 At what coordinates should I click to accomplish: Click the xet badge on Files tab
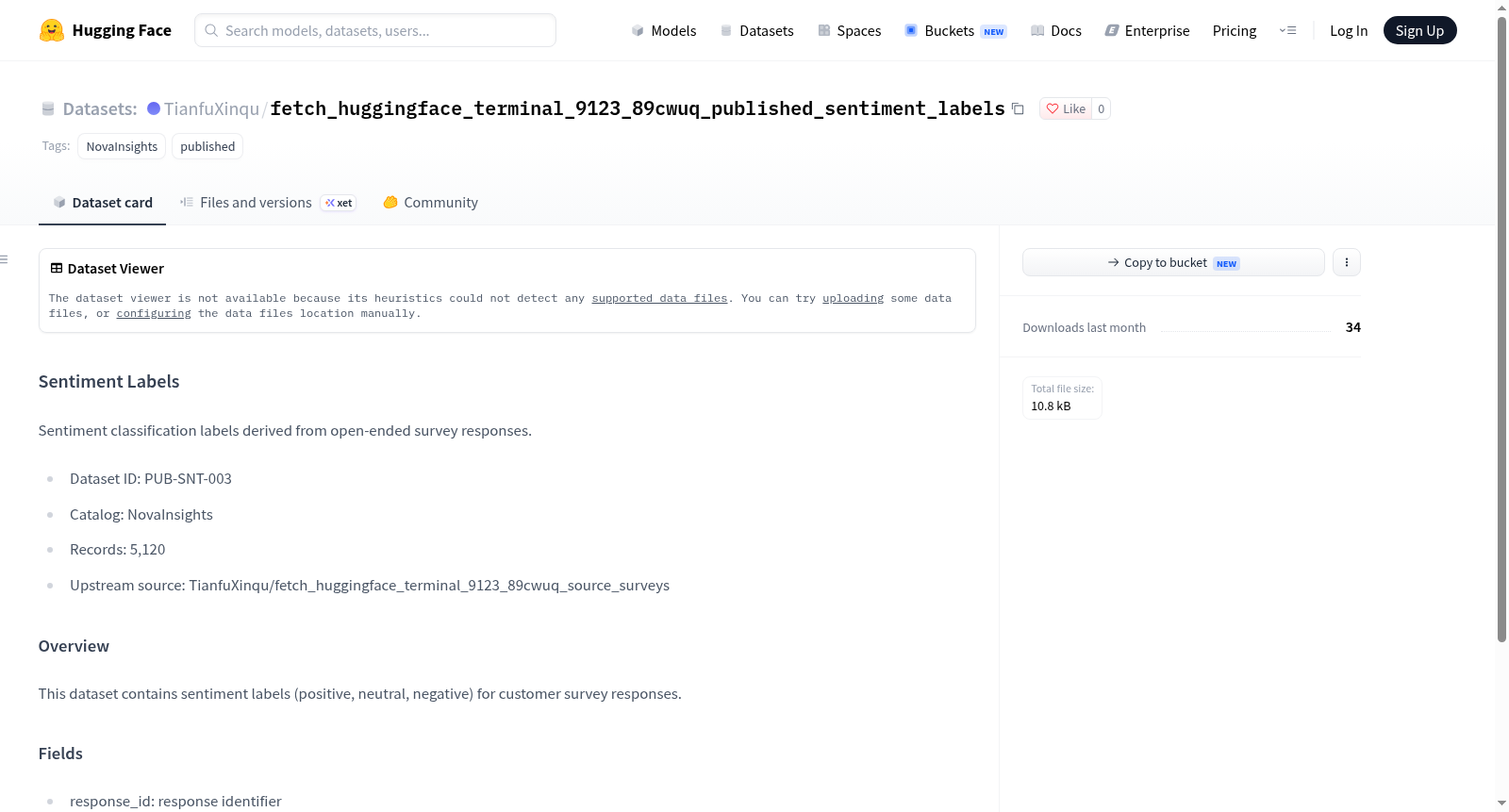pyautogui.click(x=339, y=203)
